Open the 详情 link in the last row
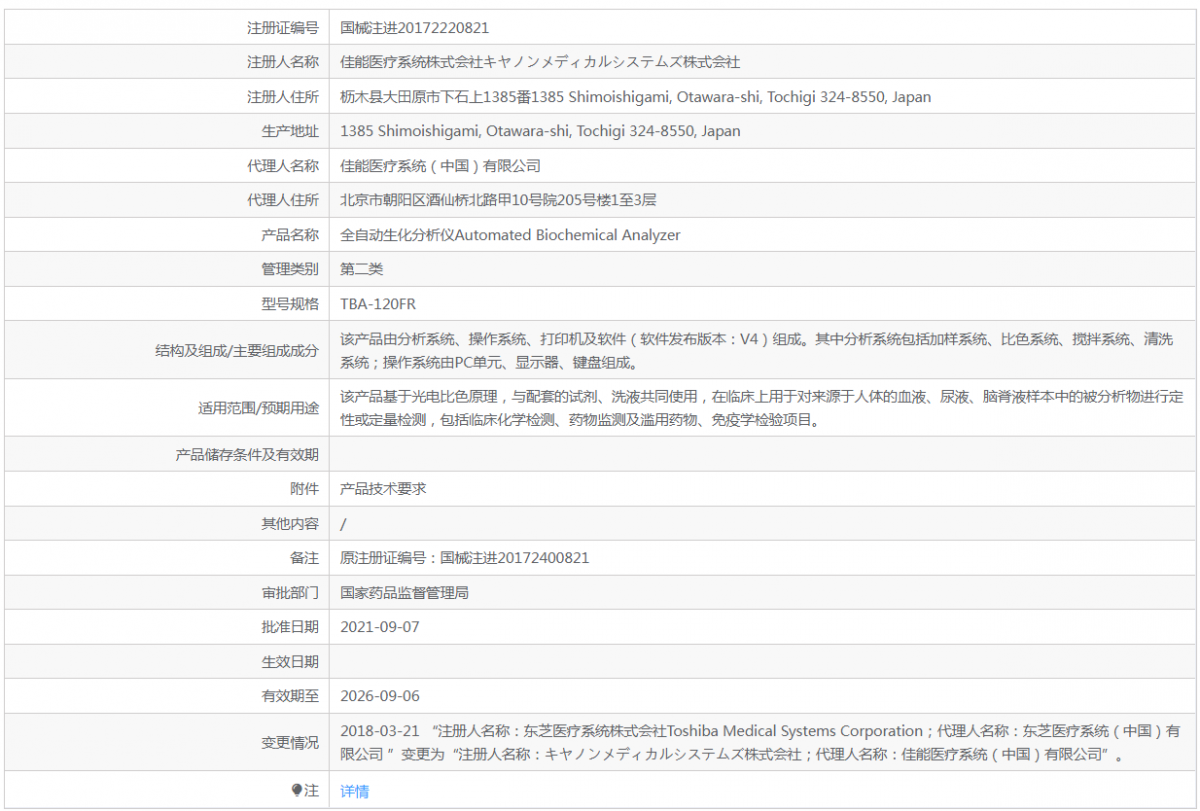The height and width of the screenshot is (811, 1200). pyautogui.click(x=354, y=791)
